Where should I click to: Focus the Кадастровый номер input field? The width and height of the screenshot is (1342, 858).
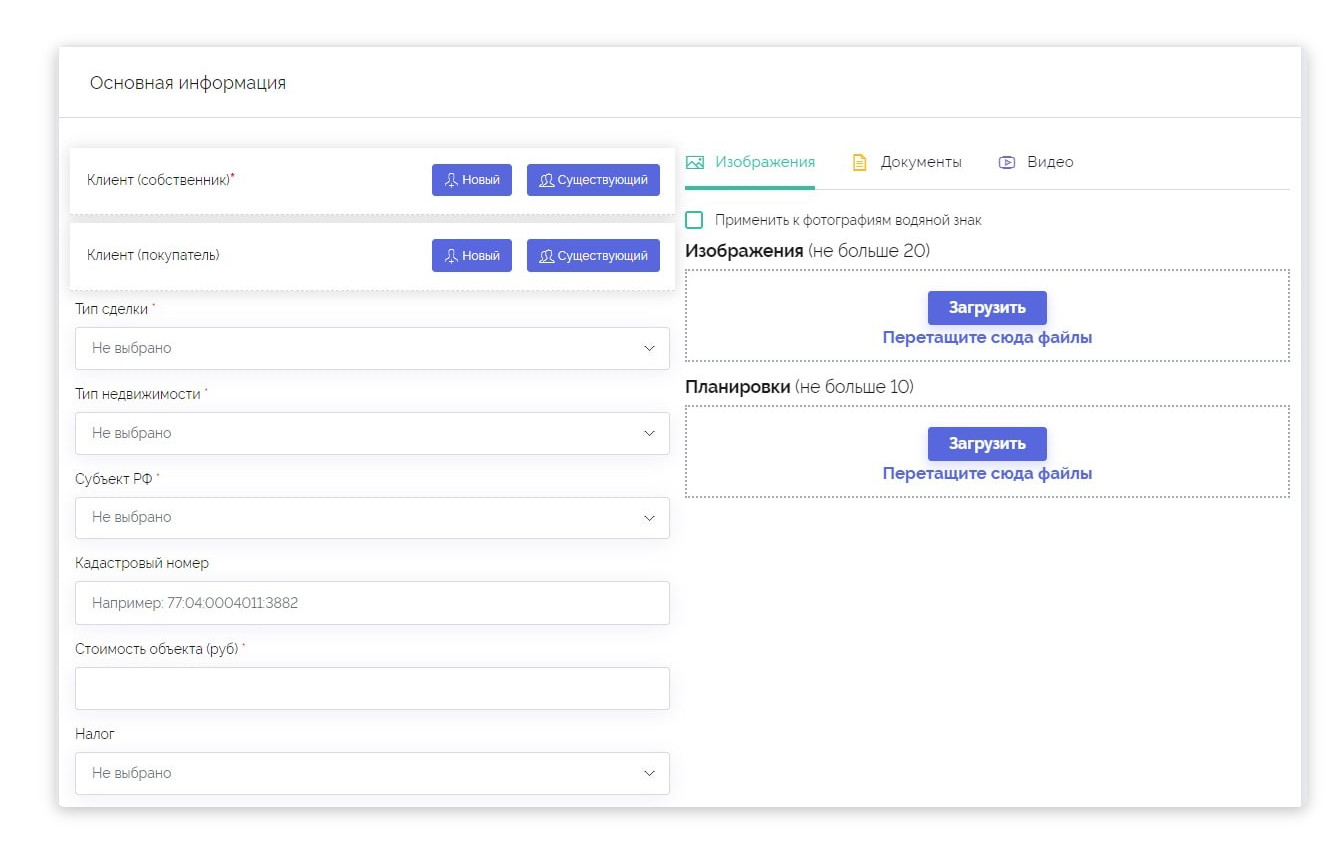coord(372,603)
